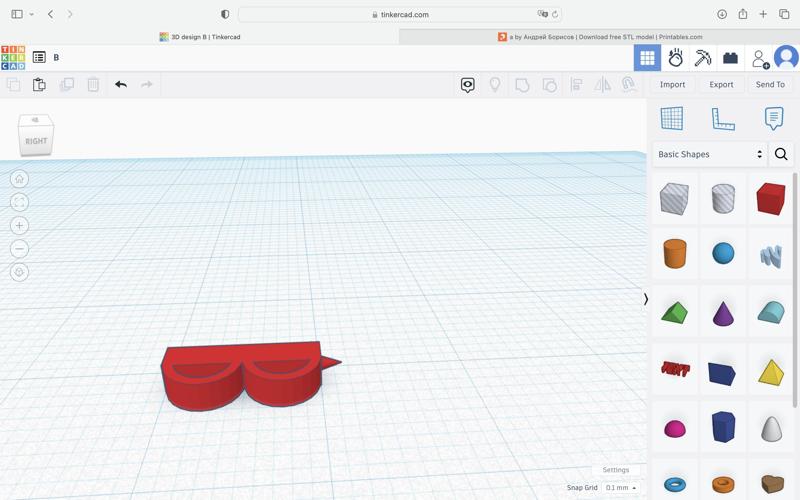Toggle perspective/orthographic view button

19,272
